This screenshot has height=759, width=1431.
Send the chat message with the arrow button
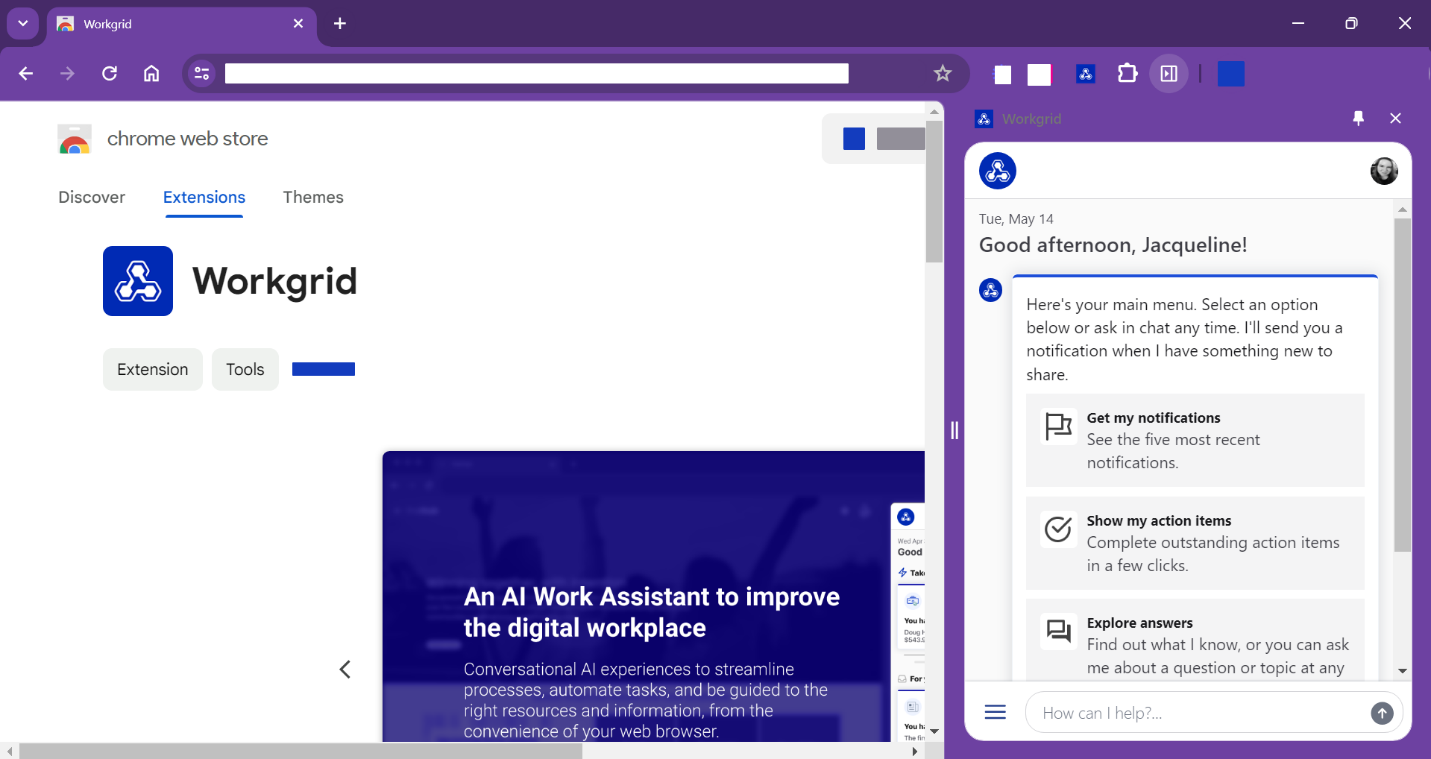pos(1382,713)
